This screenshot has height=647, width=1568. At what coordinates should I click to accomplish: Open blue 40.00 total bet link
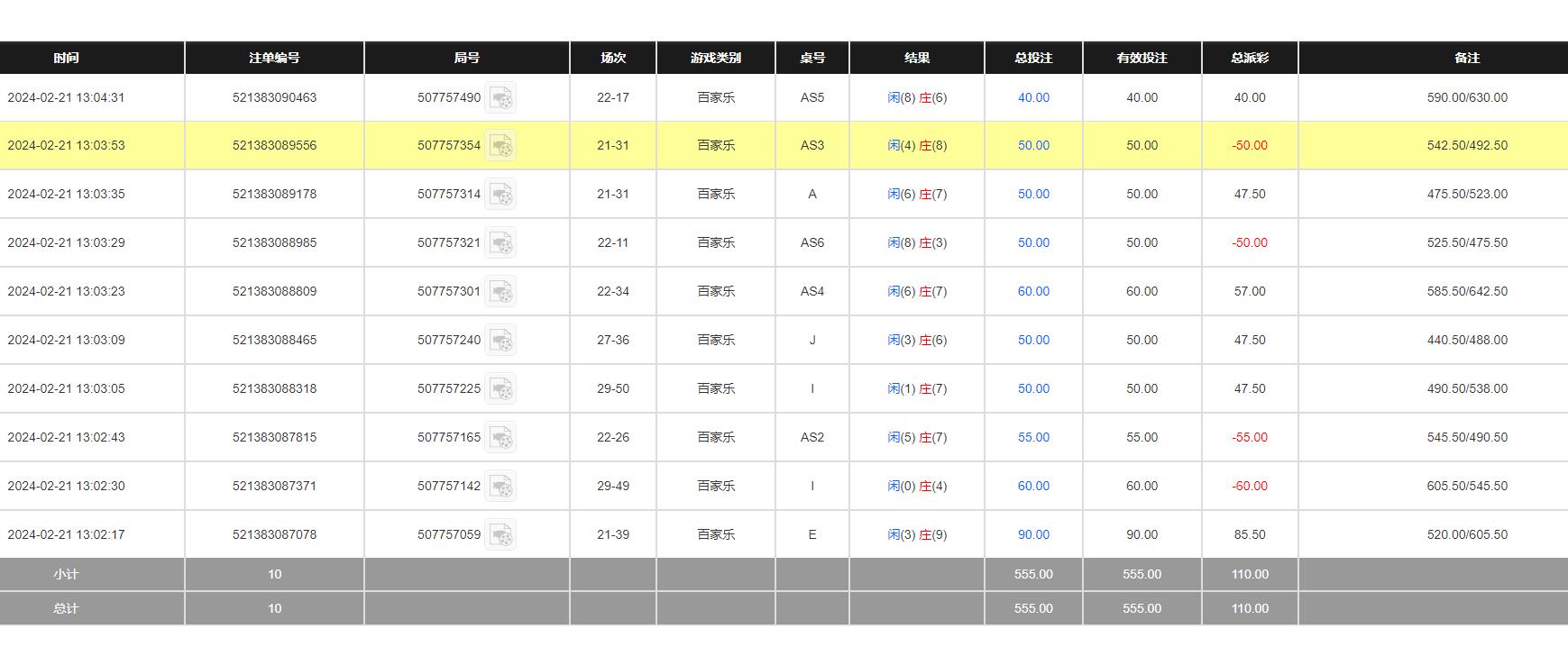(1033, 97)
